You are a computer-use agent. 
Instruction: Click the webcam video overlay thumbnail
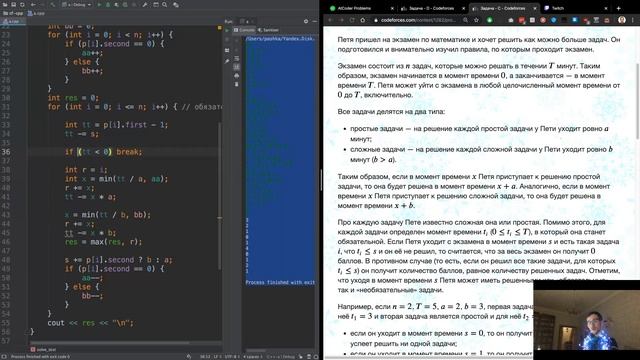[x=587, y=320]
